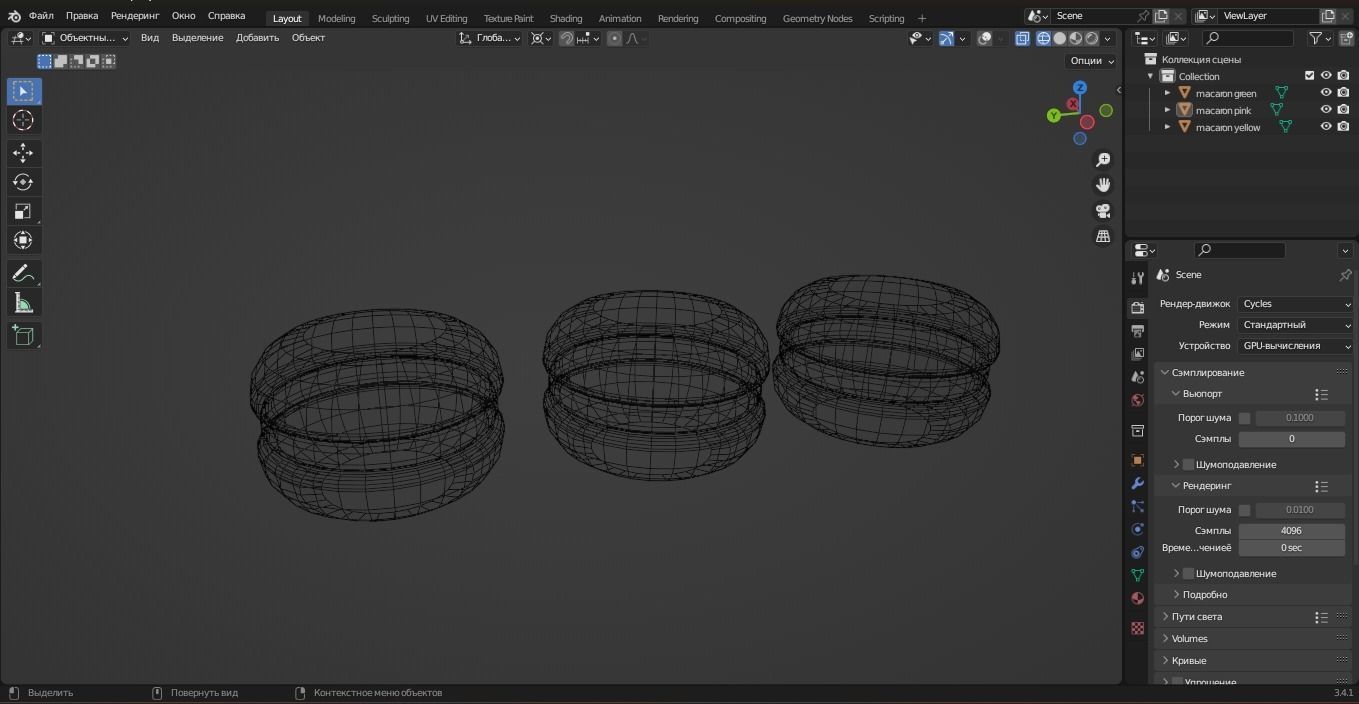The height and width of the screenshot is (704, 1359).
Task: Select the Move tool in the toolbar
Action: (x=23, y=152)
